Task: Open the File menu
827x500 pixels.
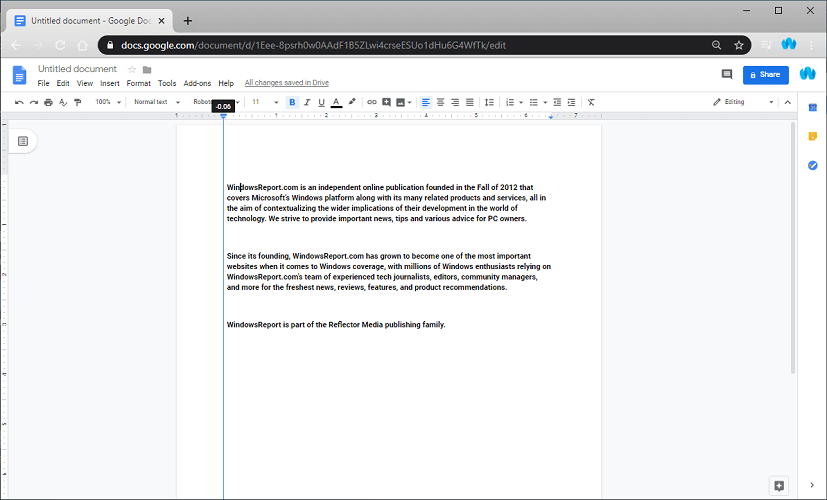Action: coord(43,83)
